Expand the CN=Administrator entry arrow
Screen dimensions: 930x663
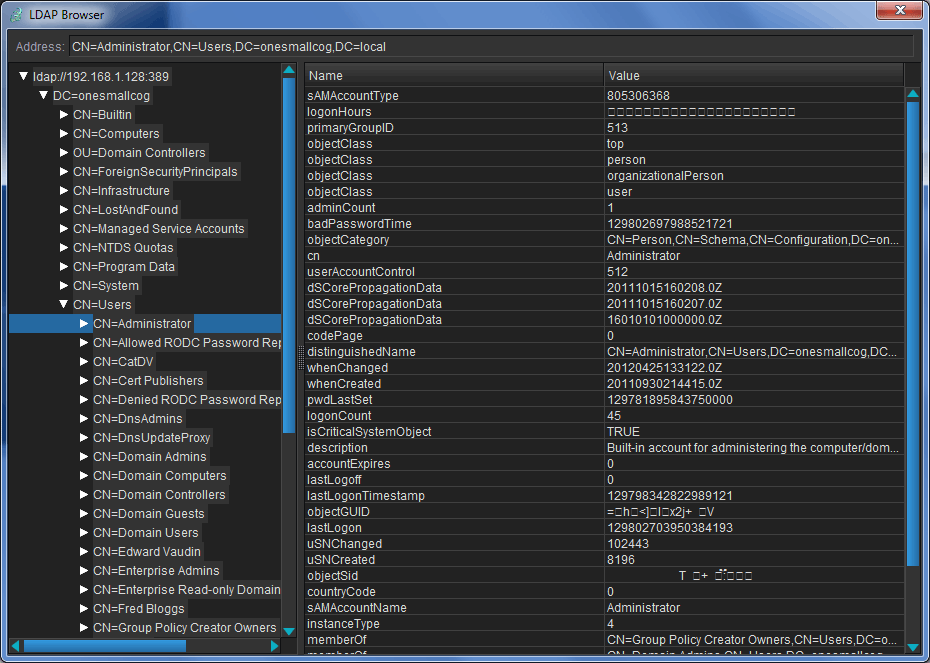coord(84,324)
